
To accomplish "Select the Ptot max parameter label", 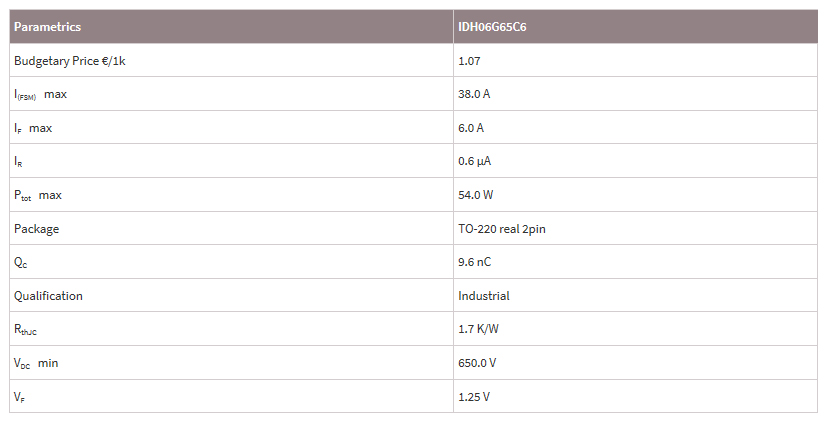I will click(x=38, y=196).
